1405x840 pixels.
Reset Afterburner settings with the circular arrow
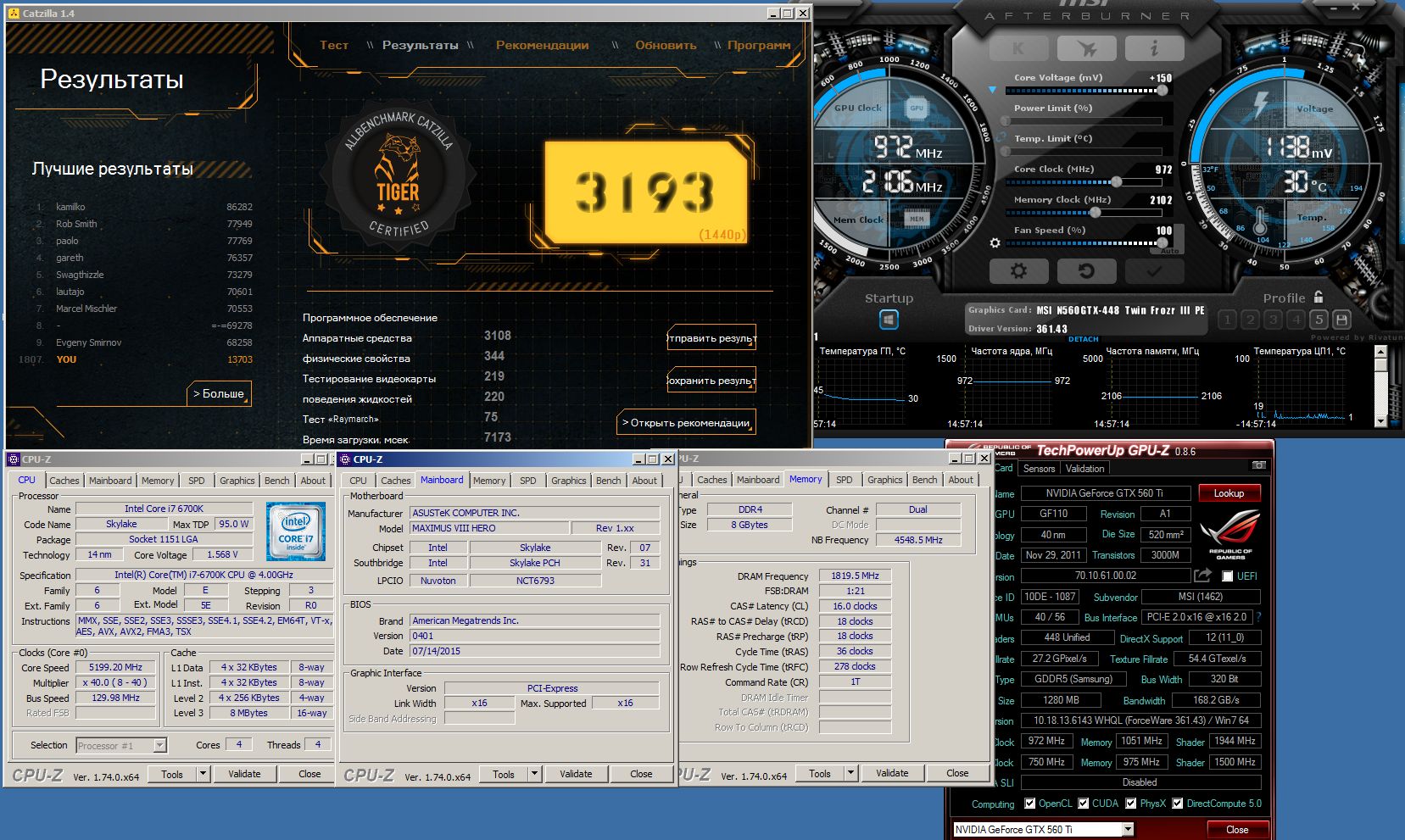[x=1086, y=271]
